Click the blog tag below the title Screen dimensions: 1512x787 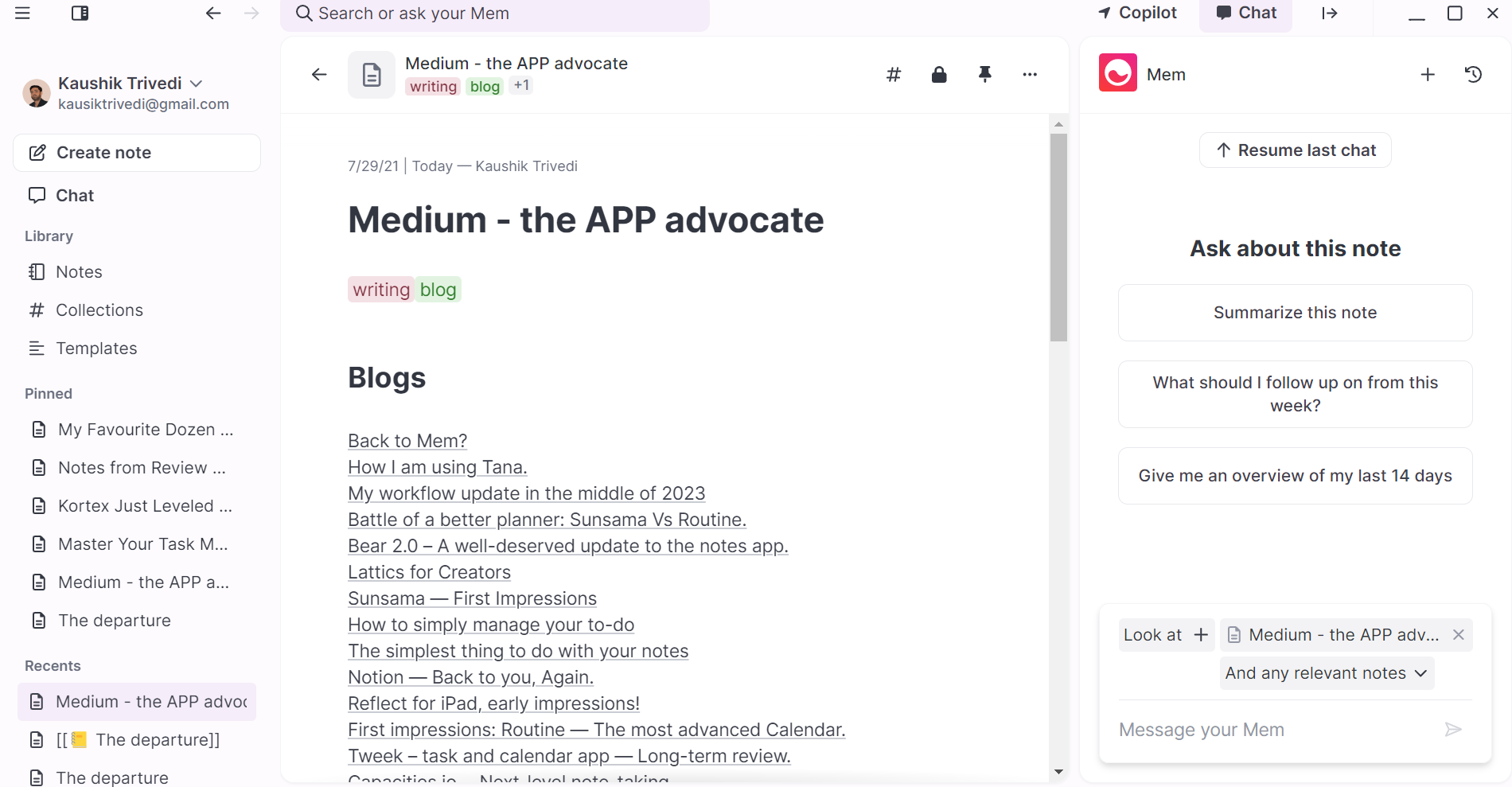tap(438, 290)
